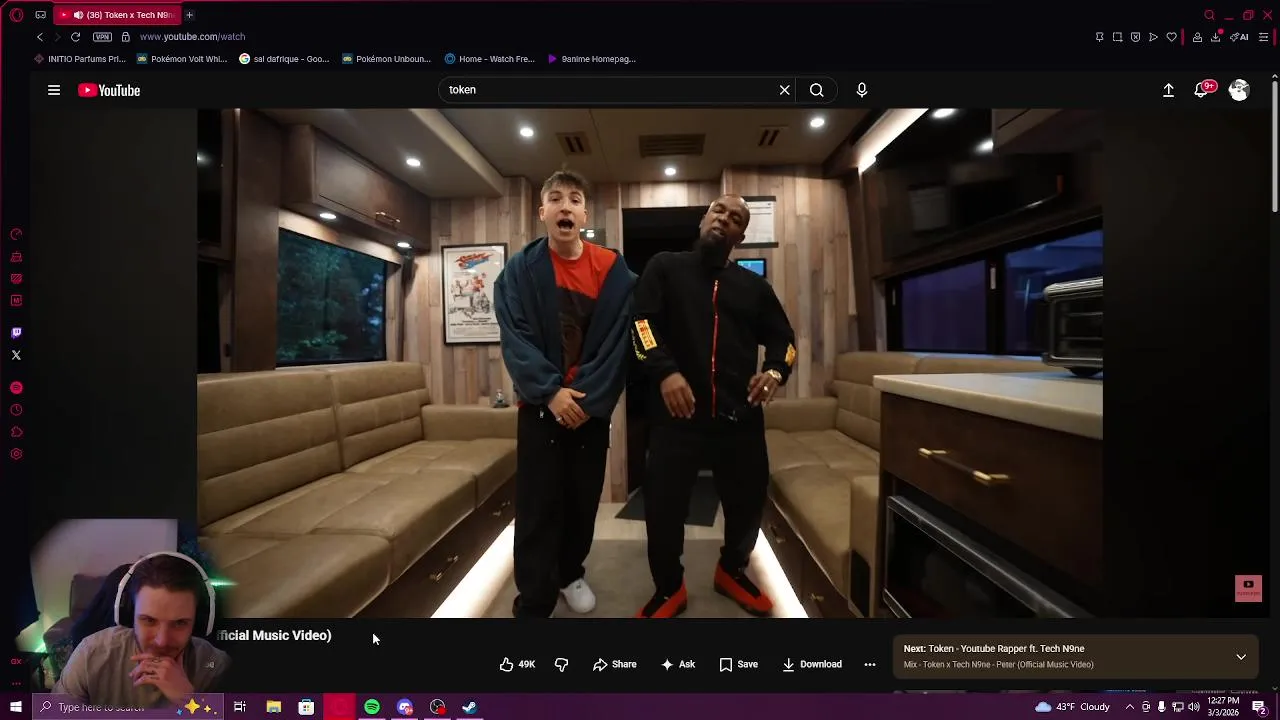Open the Pokémon Unbound bookmark
The image size is (1280, 720).
[x=386, y=59]
